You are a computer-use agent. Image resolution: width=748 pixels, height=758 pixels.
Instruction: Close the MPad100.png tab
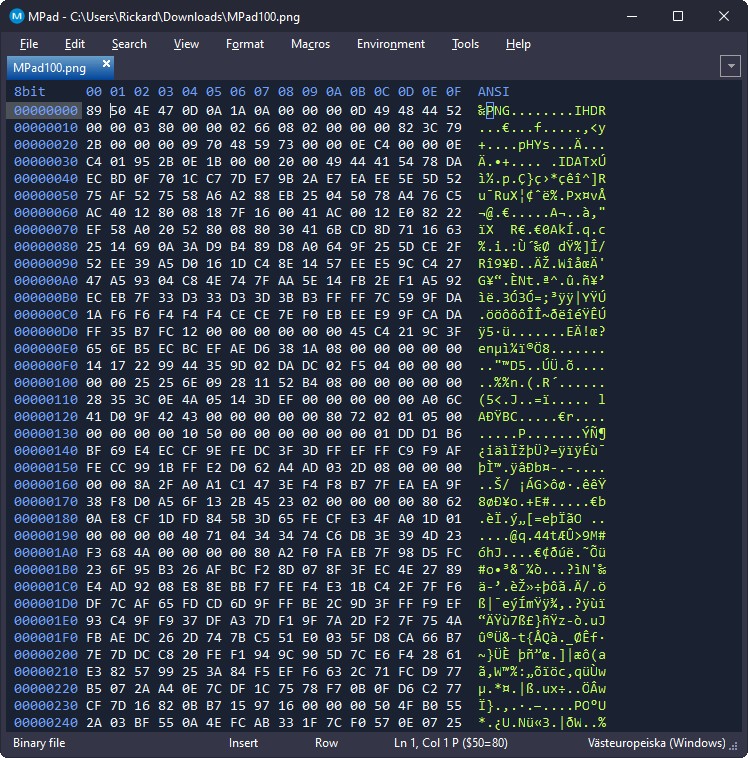point(106,64)
